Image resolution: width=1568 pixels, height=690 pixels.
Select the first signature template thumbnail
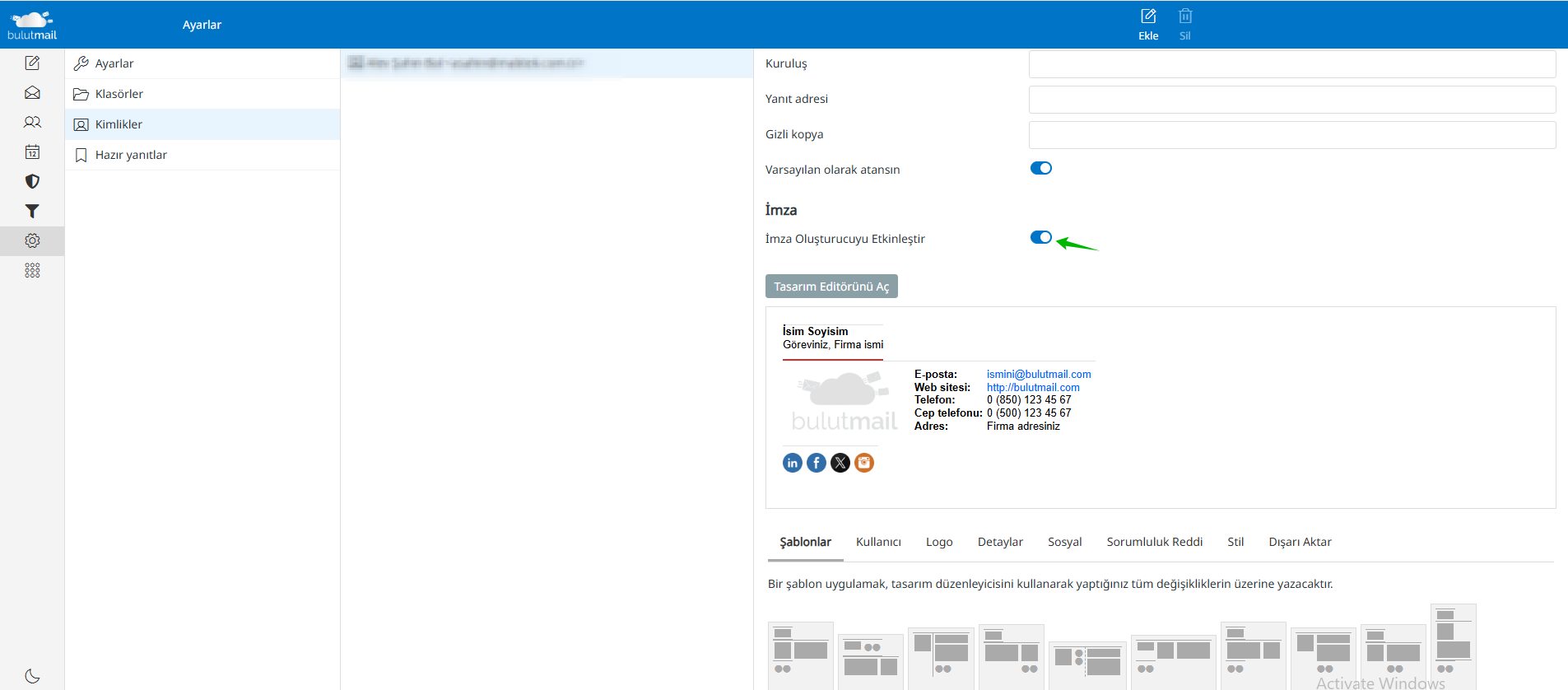[801, 655]
